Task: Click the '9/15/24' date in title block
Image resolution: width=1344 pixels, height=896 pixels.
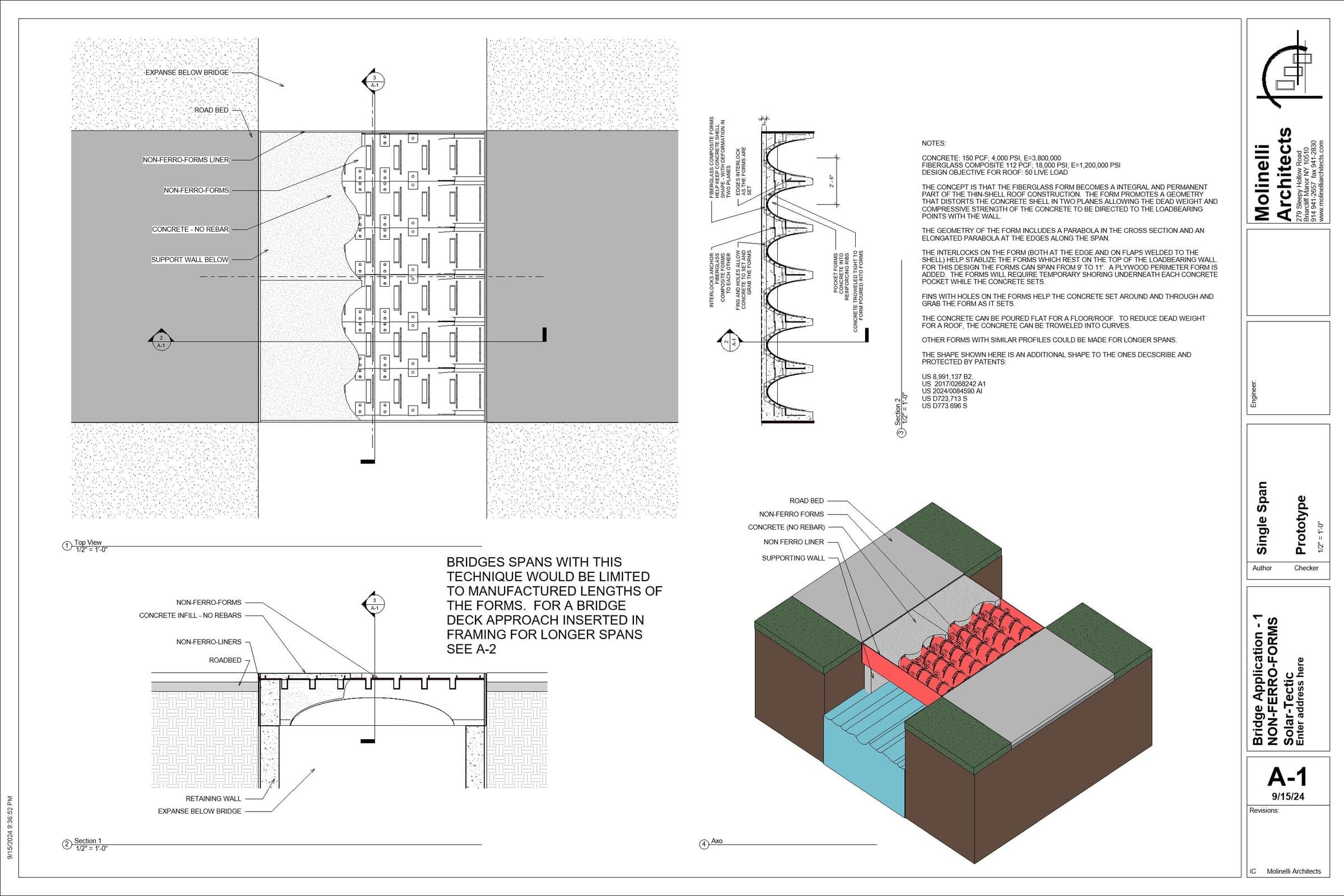Action: pos(1287,796)
